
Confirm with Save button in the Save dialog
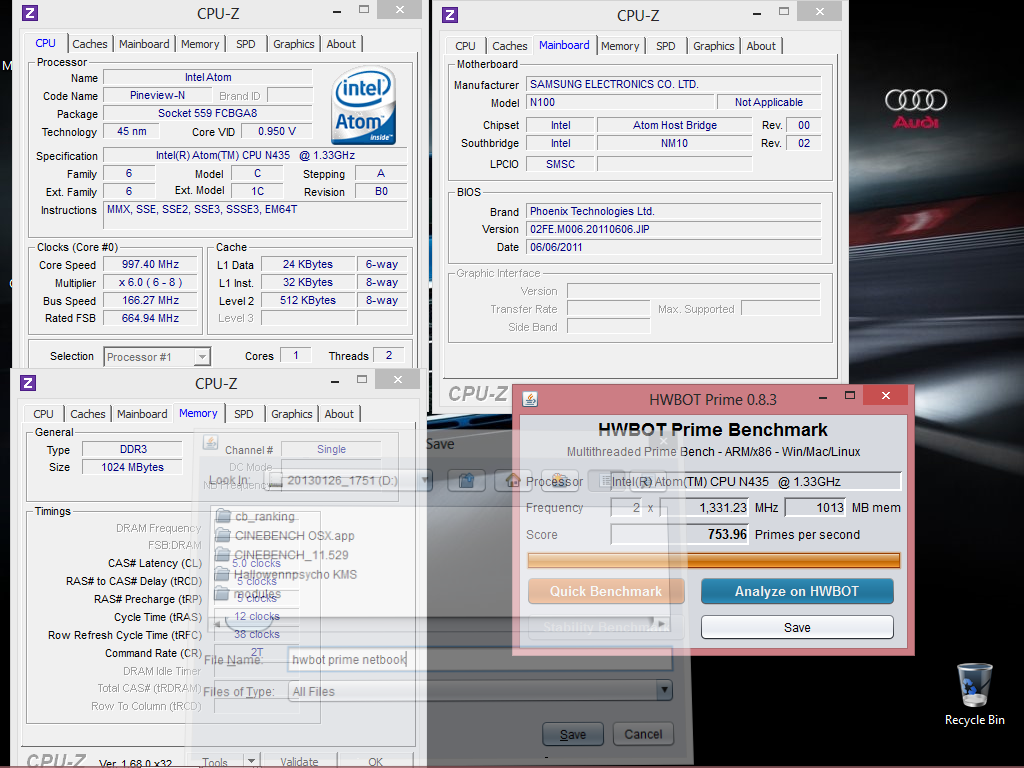pos(573,735)
